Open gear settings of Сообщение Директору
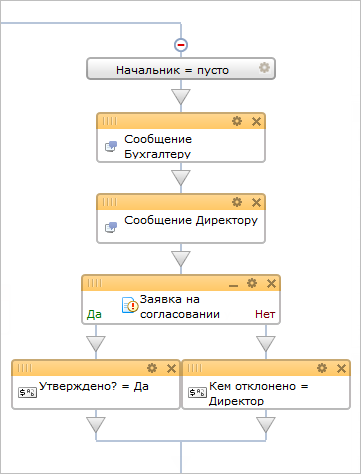 (x=237, y=202)
